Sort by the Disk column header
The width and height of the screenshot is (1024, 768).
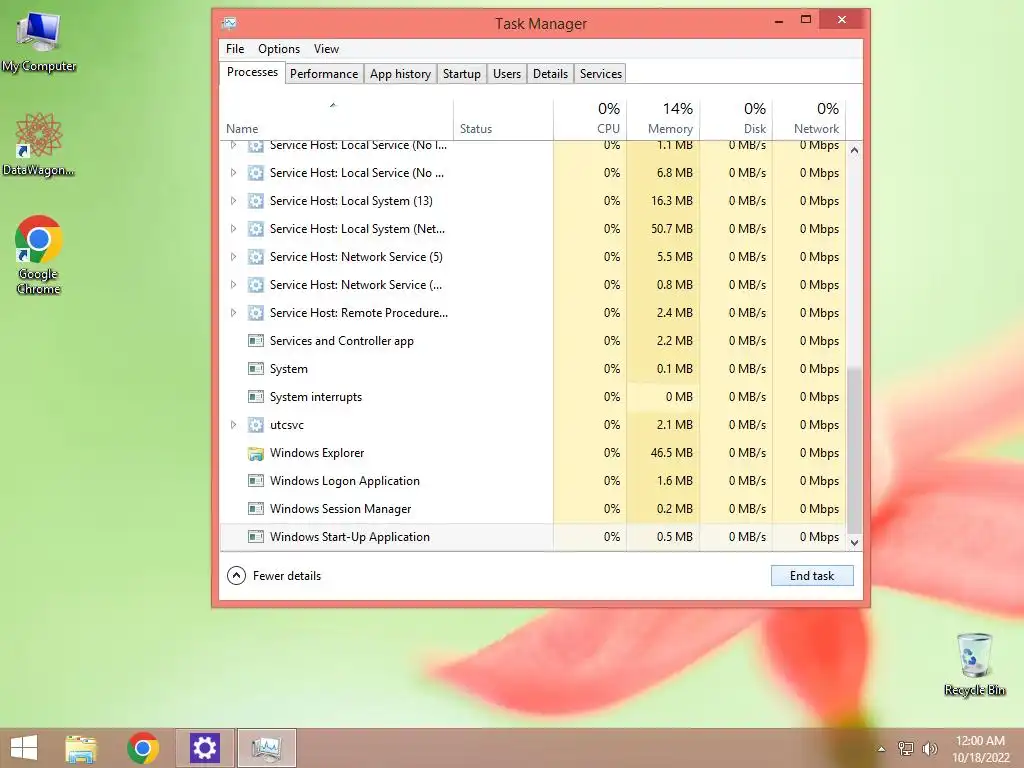click(x=737, y=120)
